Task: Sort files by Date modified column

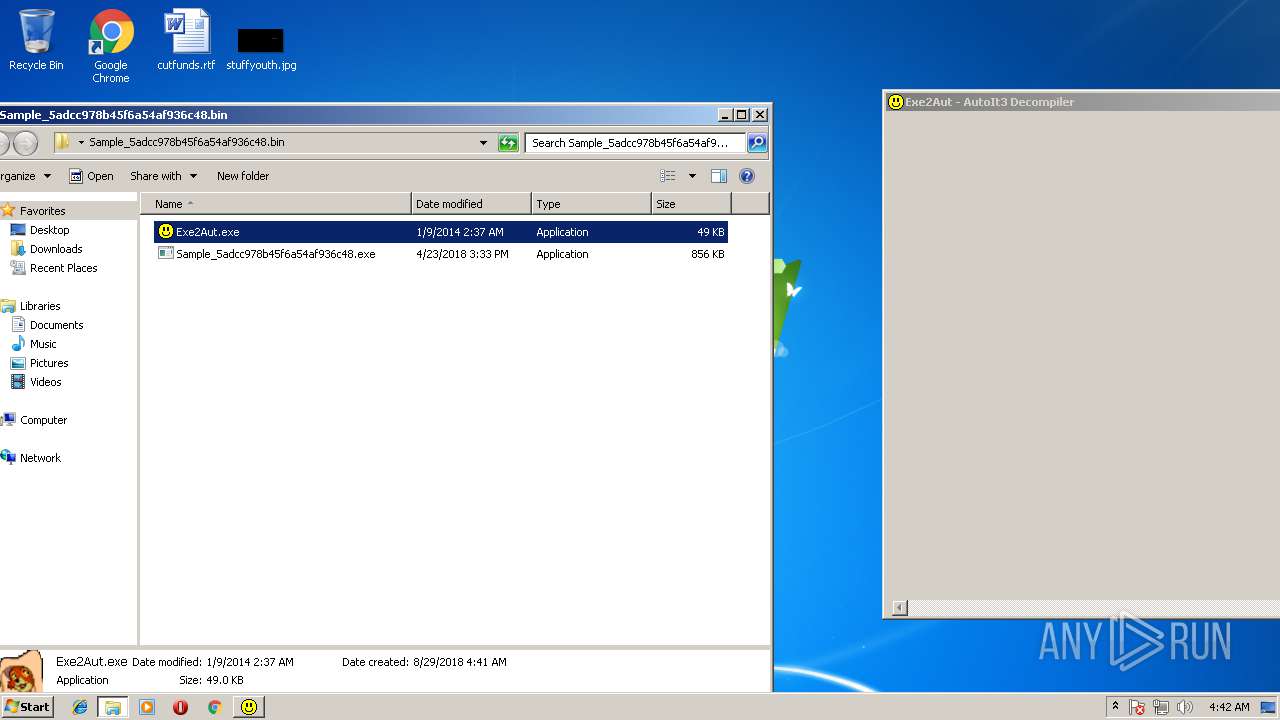Action: point(471,204)
